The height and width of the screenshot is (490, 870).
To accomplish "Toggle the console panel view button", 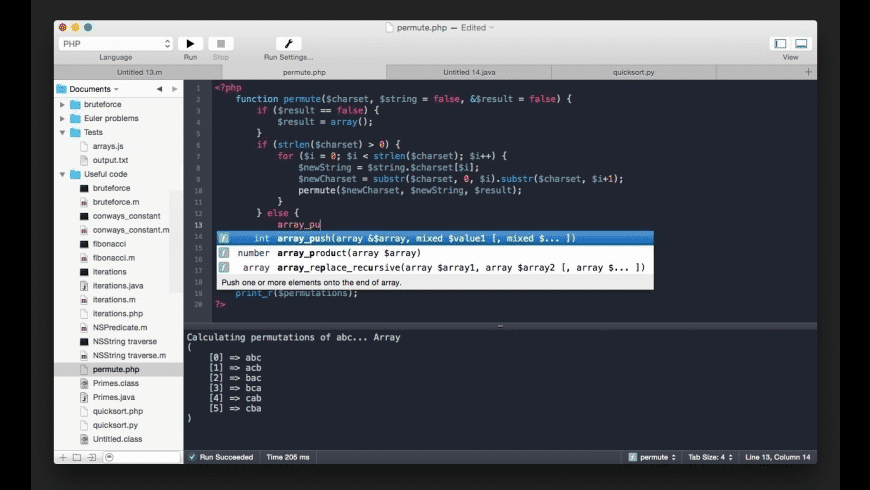I will (x=801, y=44).
